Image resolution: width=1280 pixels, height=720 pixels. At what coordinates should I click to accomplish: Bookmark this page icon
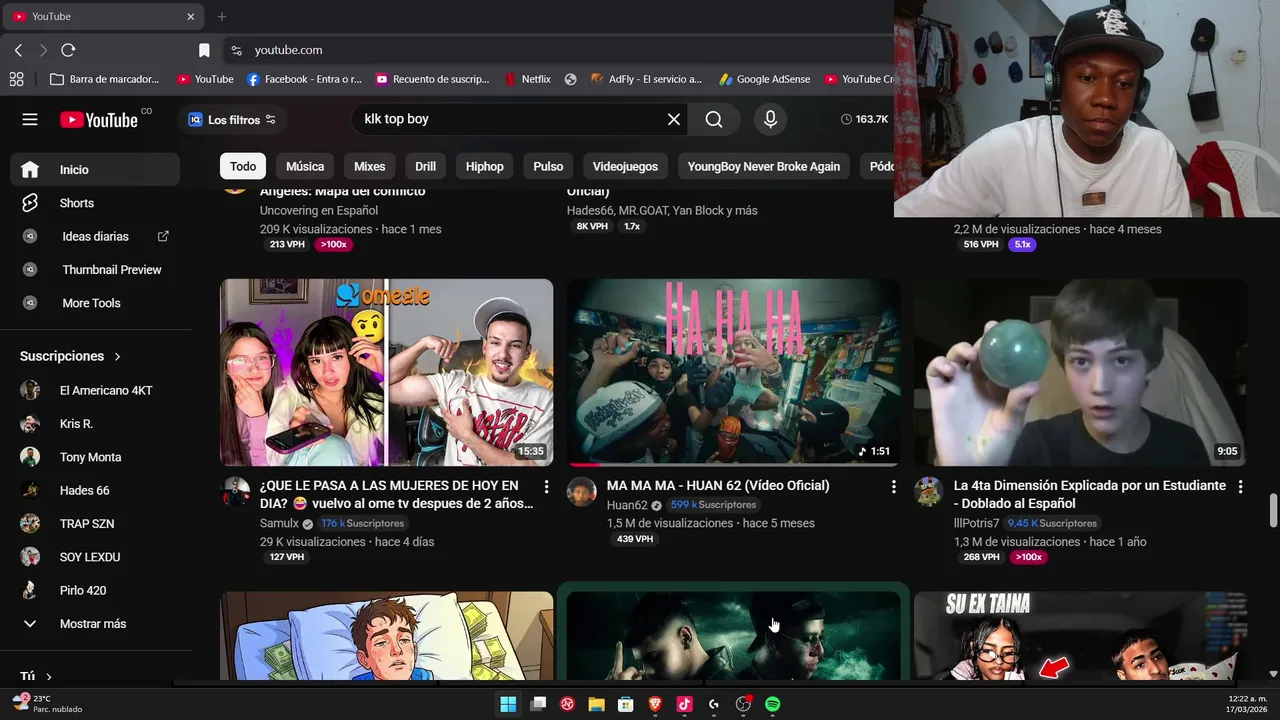click(x=204, y=50)
